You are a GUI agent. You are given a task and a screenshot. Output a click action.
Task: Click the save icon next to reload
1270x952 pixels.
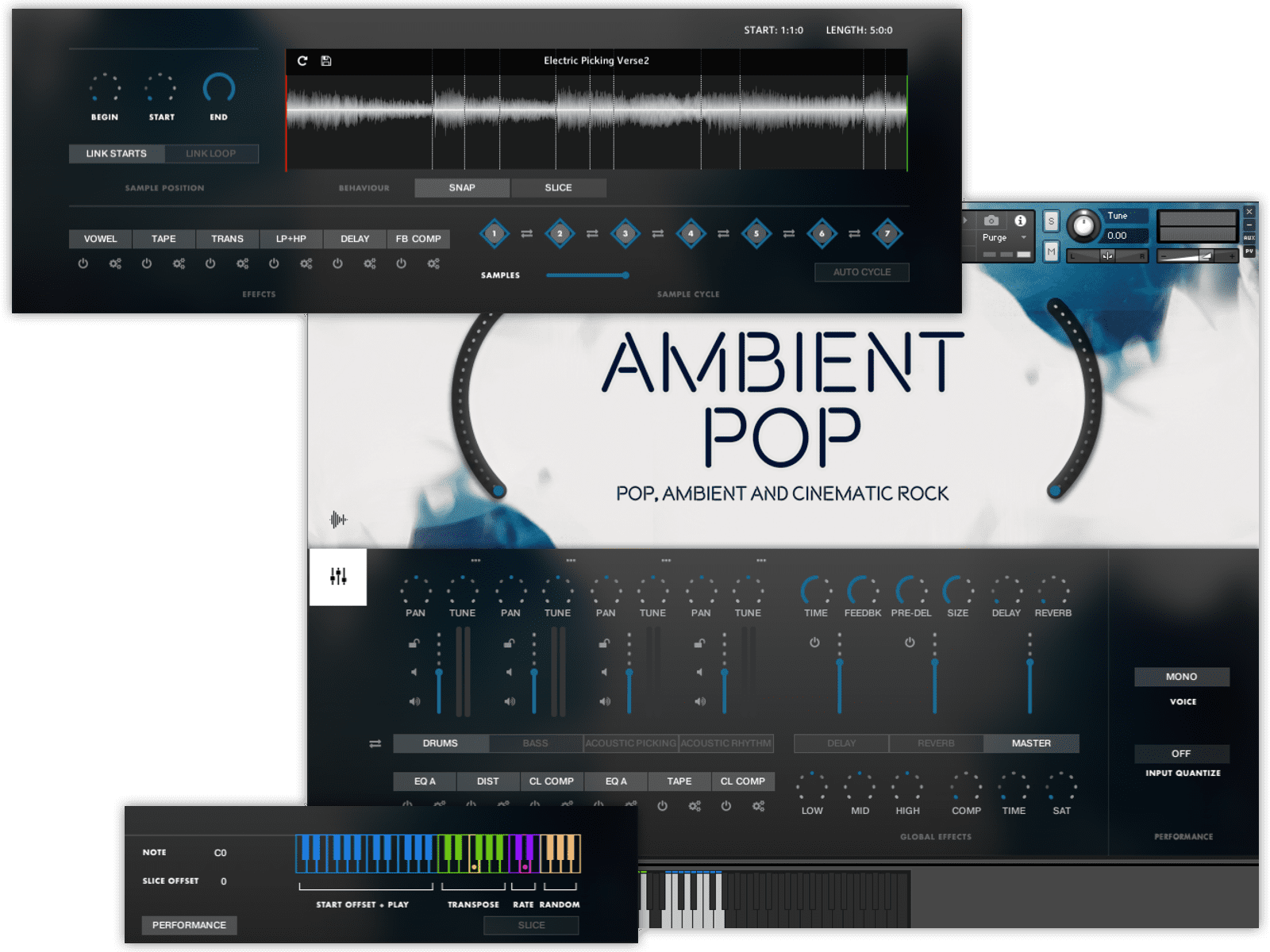point(326,61)
